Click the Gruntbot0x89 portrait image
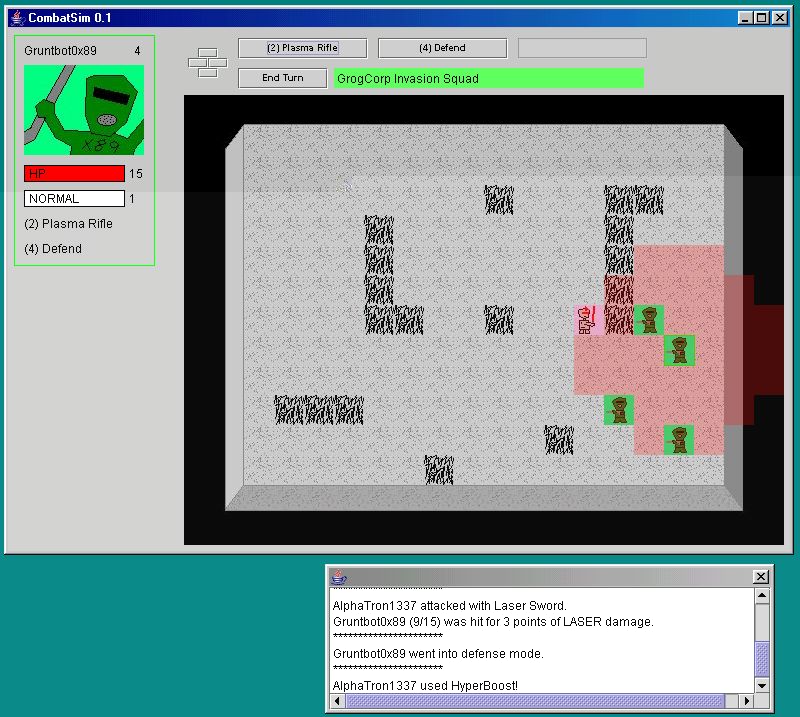The height and width of the screenshot is (717, 800). point(84,110)
